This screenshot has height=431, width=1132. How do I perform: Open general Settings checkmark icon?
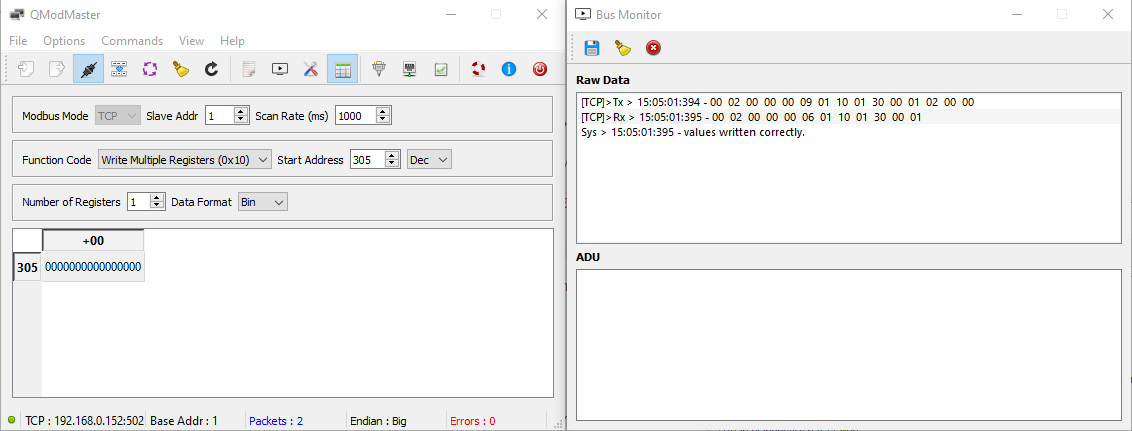point(441,69)
